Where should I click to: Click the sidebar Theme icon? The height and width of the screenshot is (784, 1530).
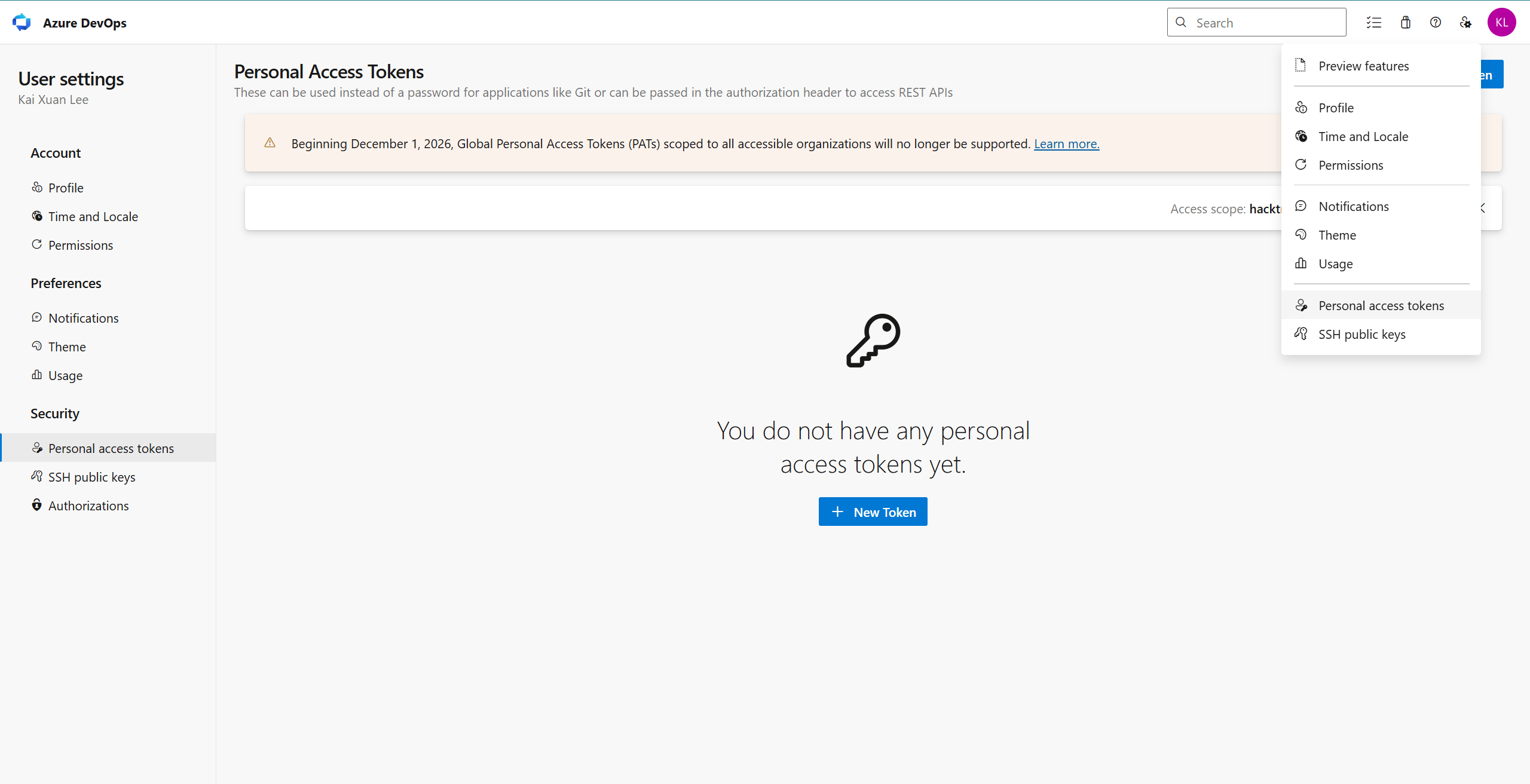37,346
